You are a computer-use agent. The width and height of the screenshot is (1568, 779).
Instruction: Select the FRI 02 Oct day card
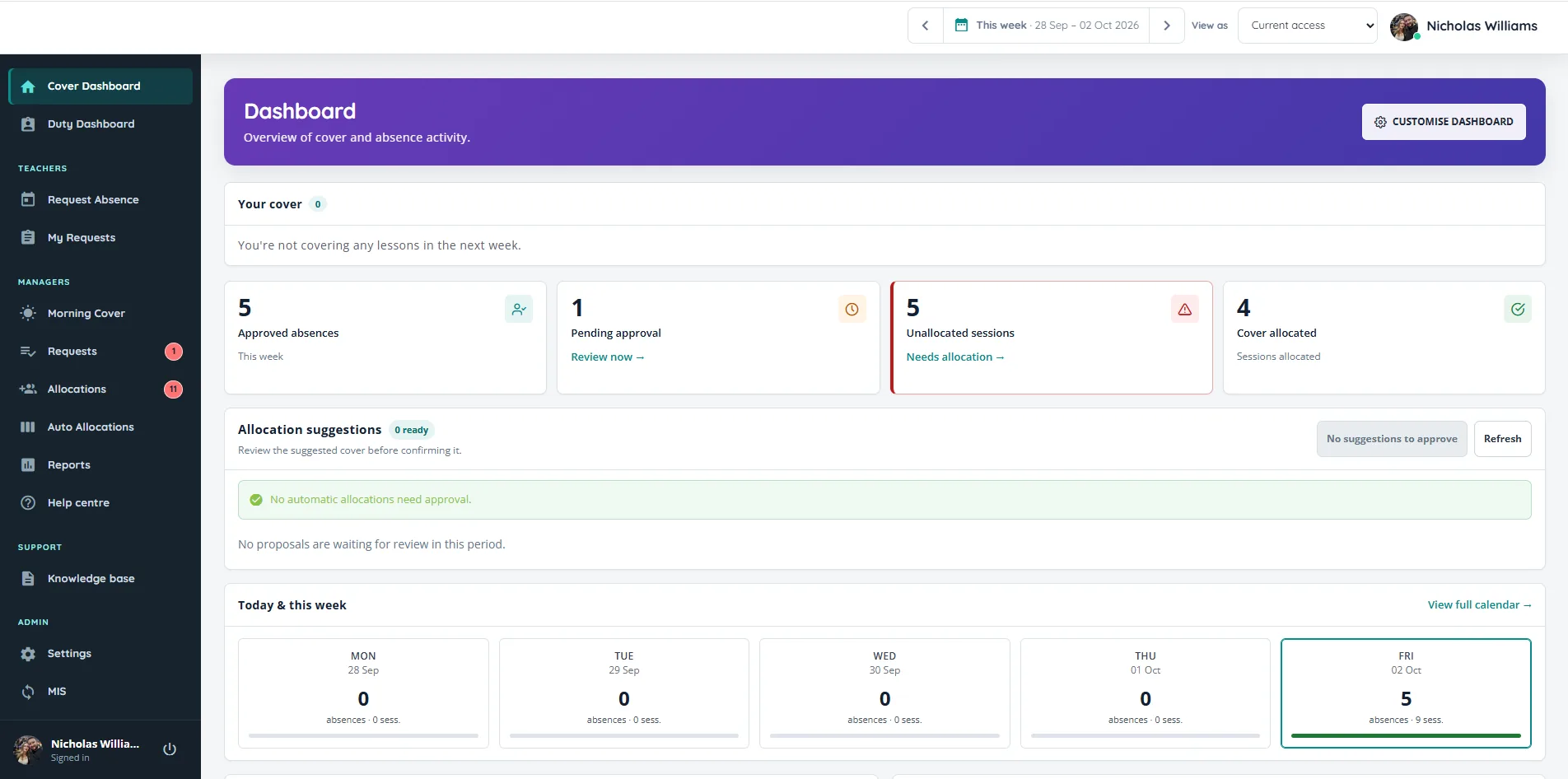click(1406, 693)
